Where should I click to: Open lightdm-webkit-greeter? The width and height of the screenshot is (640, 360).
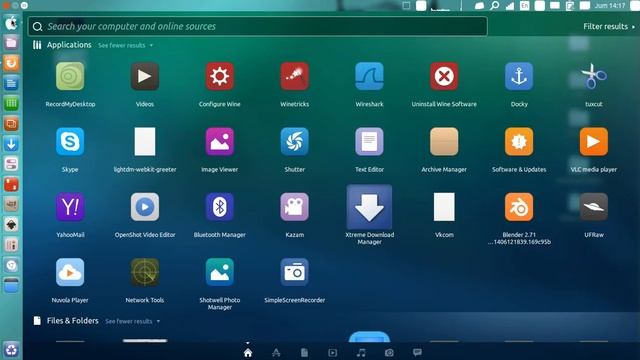pos(145,142)
